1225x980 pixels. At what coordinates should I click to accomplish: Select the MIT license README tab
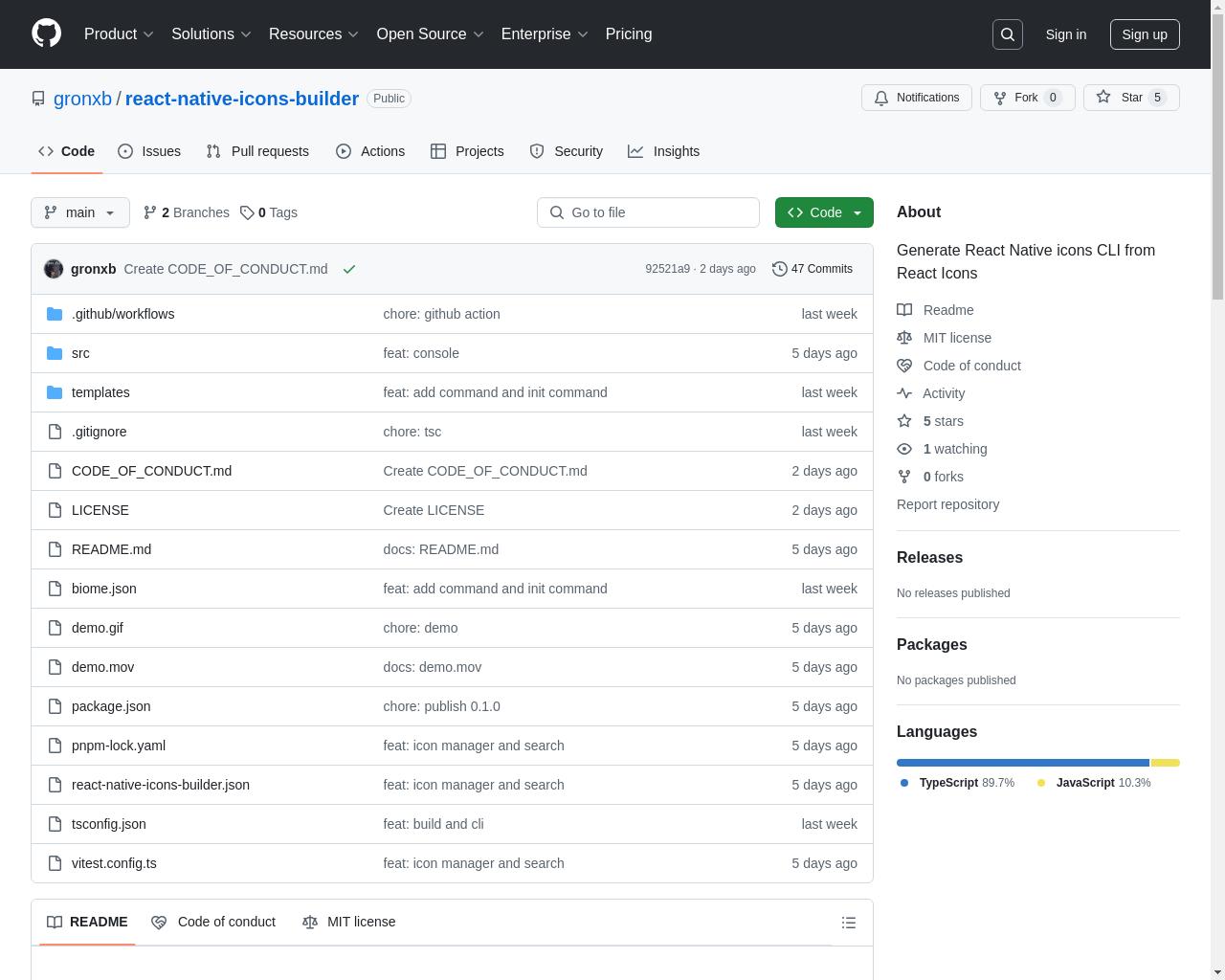coord(349,922)
